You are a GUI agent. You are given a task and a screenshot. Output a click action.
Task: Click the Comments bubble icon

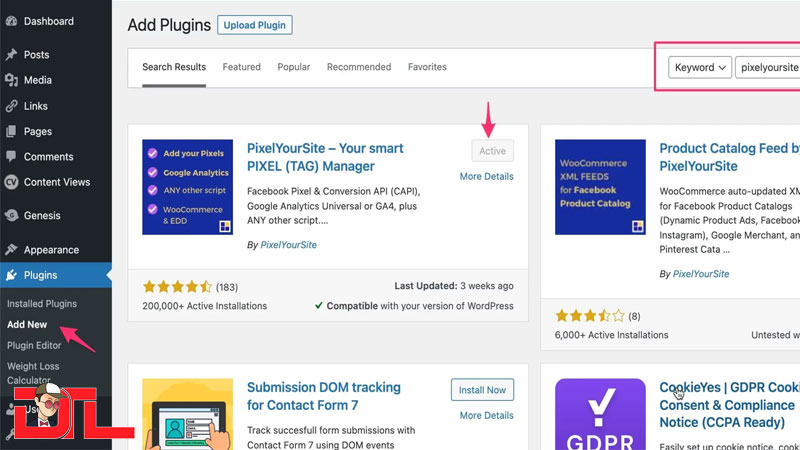tap(11, 157)
